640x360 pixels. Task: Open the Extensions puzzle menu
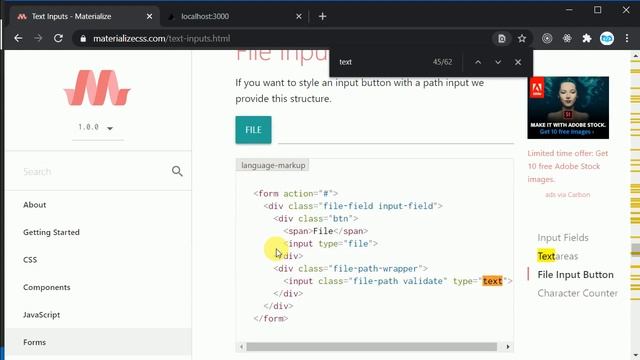pyautogui.click(x=587, y=38)
